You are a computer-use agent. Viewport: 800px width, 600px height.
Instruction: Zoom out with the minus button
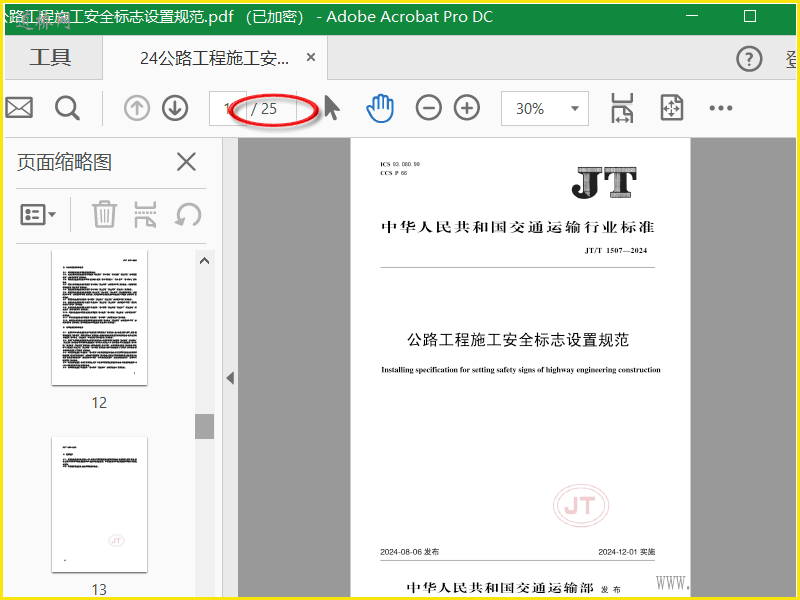pyautogui.click(x=429, y=108)
